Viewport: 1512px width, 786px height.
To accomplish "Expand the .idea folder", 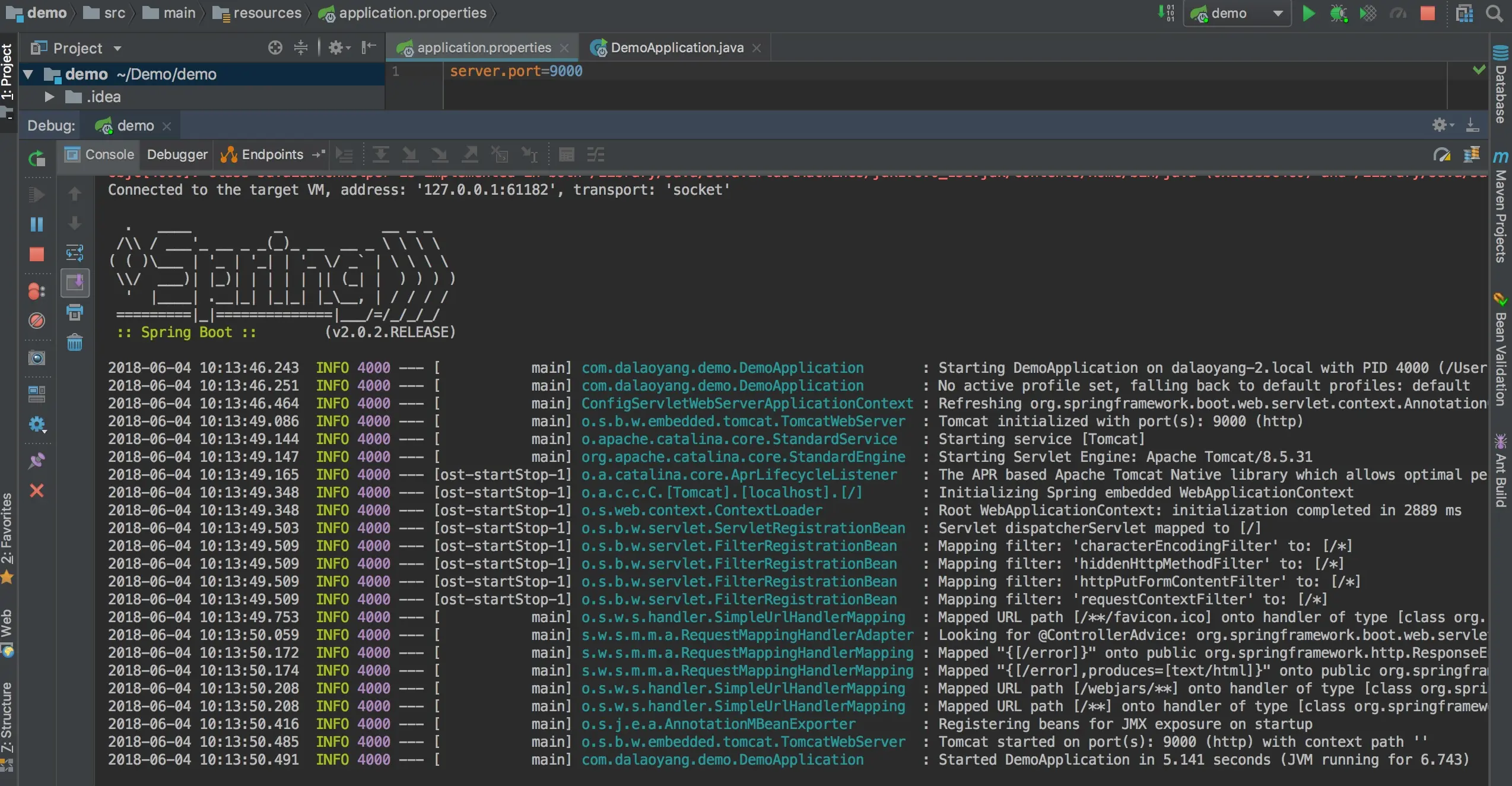I will pyautogui.click(x=50, y=97).
